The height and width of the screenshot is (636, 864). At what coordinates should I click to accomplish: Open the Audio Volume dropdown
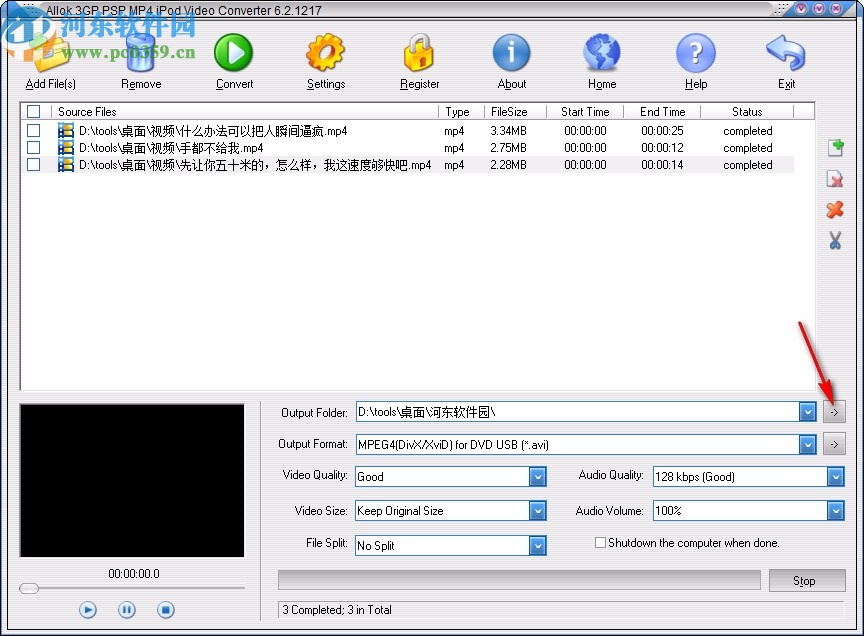[836, 511]
